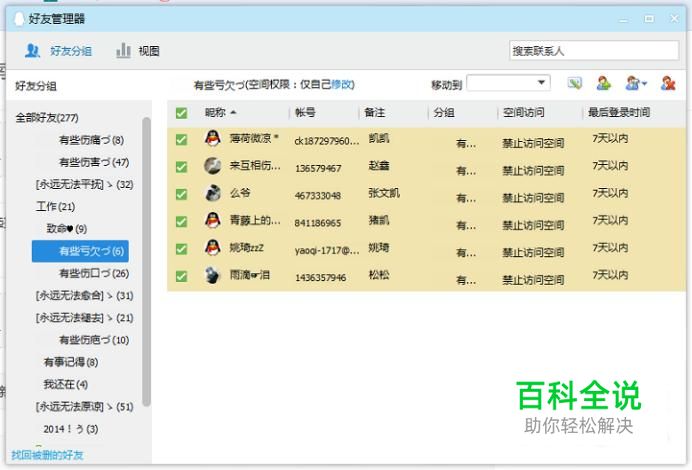Open the 移动到 dropdown
The height and width of the screenshot is (470, 692).
[x=508, y=83]
